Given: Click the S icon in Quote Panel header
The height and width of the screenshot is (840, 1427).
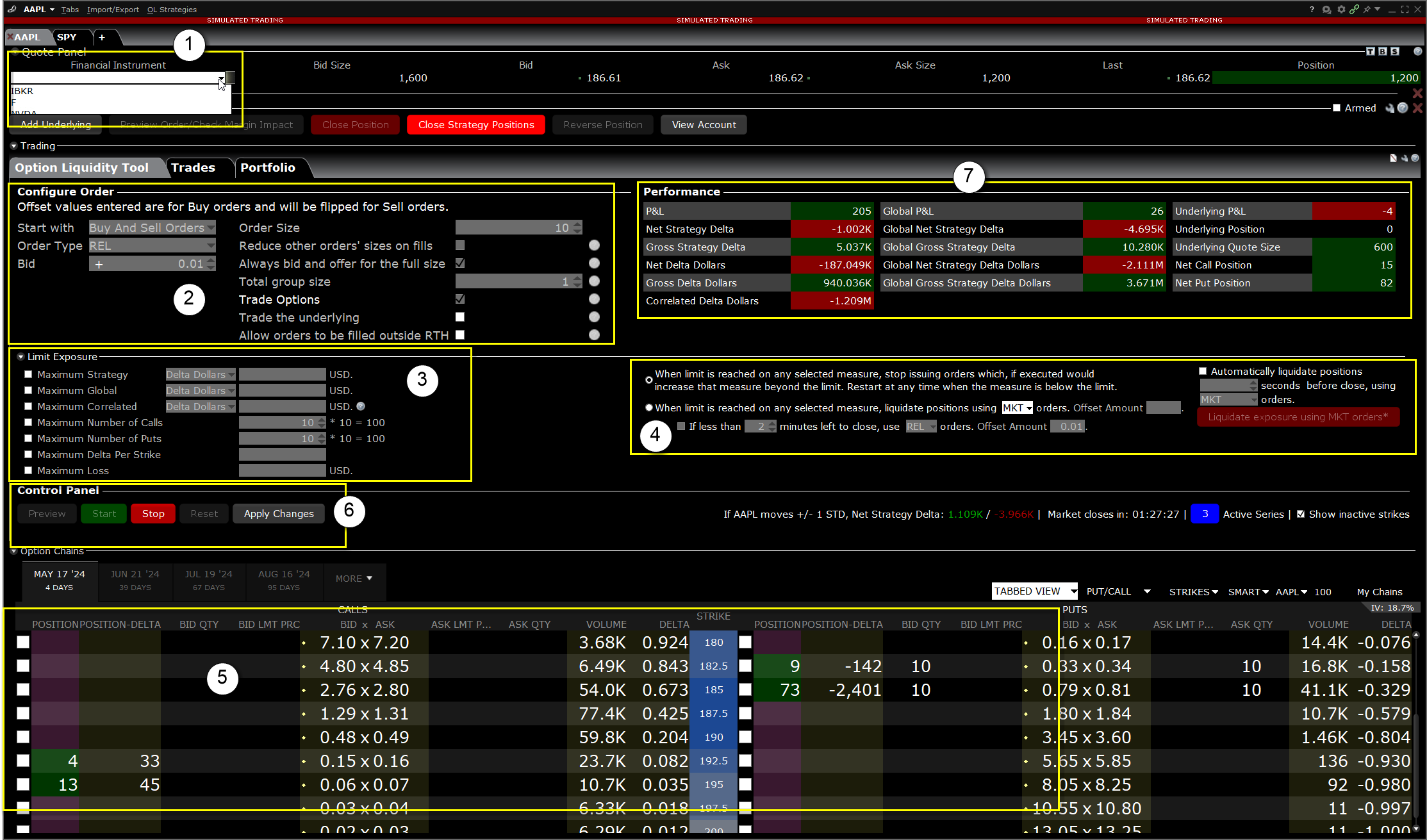Looking at the screenshot, I should pyautogui.click(x=1395, y=51).
